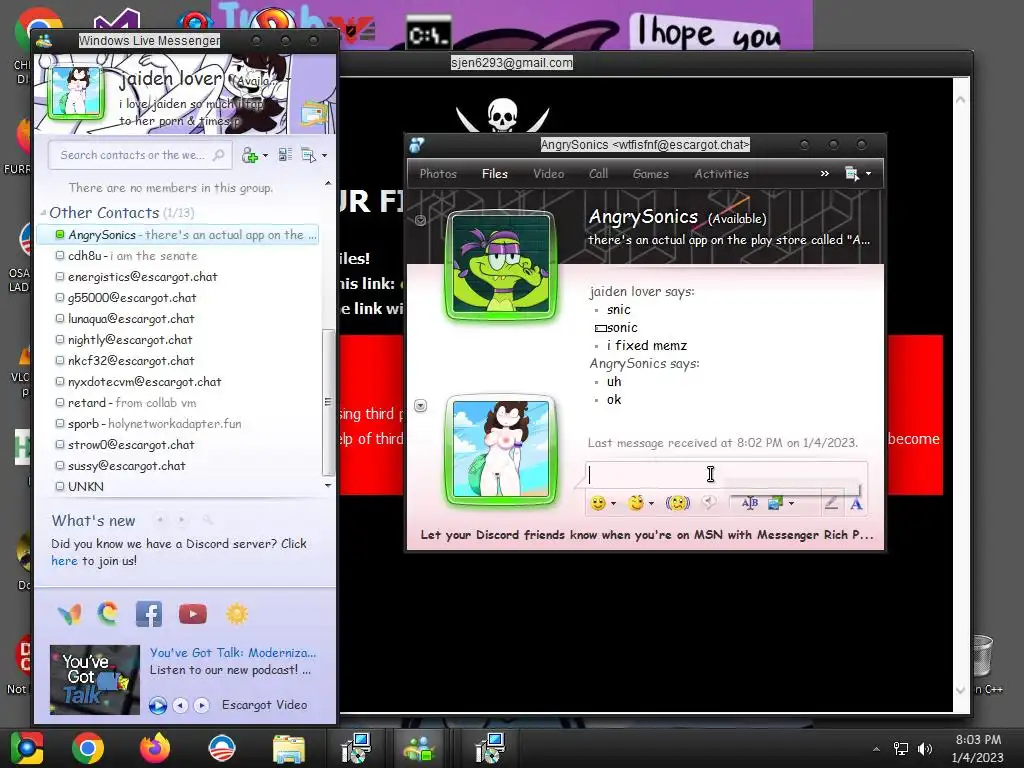This screenshot has height=768, width=1024.
Task: Open File Explorer folder icon in taskbar
Action: [x=289, y=749]
